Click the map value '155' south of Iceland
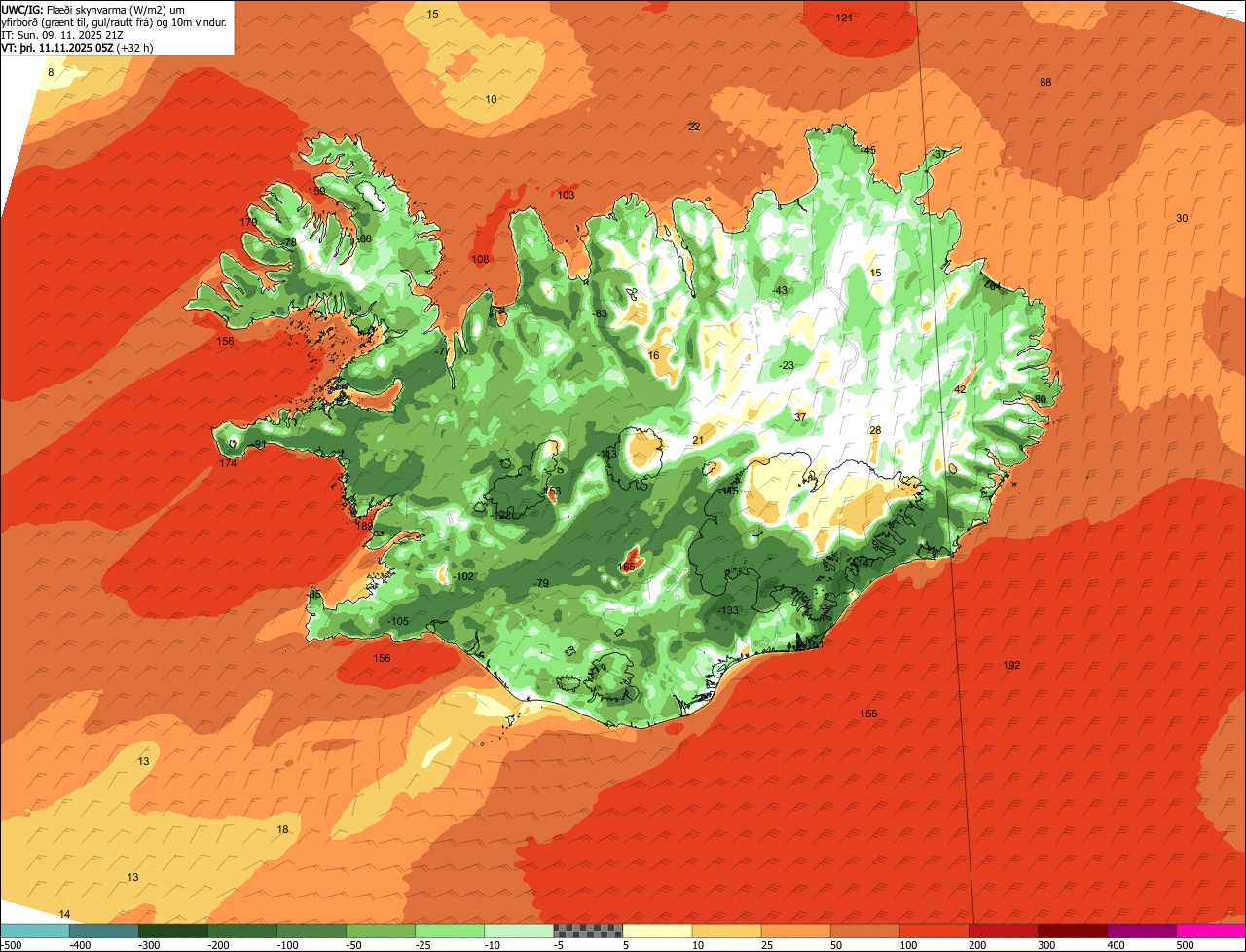 pos(868,714)
